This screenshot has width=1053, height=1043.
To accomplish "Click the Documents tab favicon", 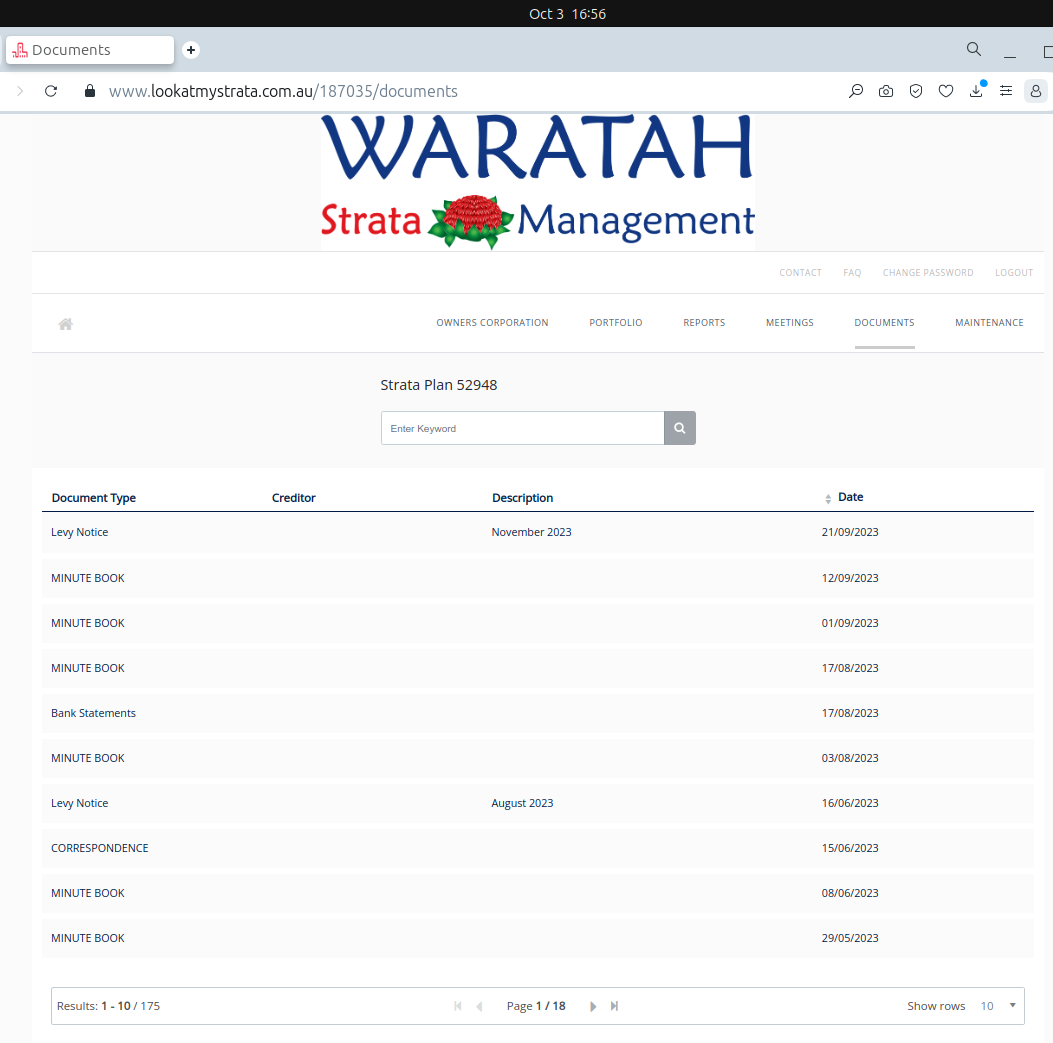I will [x=20, y=50].
